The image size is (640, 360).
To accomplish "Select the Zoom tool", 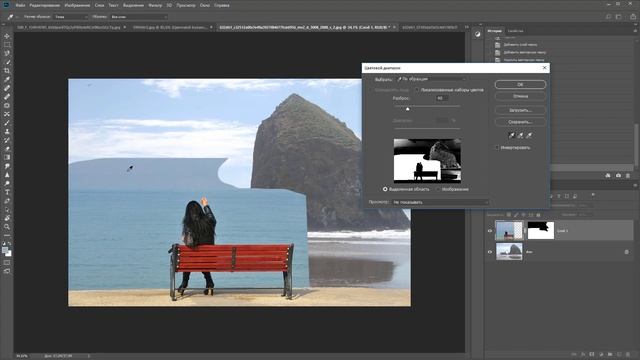I will 7,227.
